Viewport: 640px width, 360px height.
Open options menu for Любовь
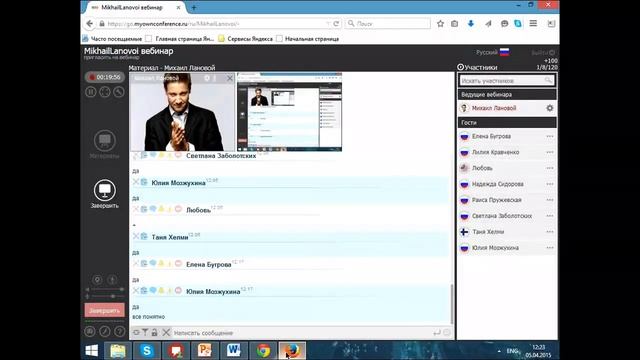click(550, 168)
